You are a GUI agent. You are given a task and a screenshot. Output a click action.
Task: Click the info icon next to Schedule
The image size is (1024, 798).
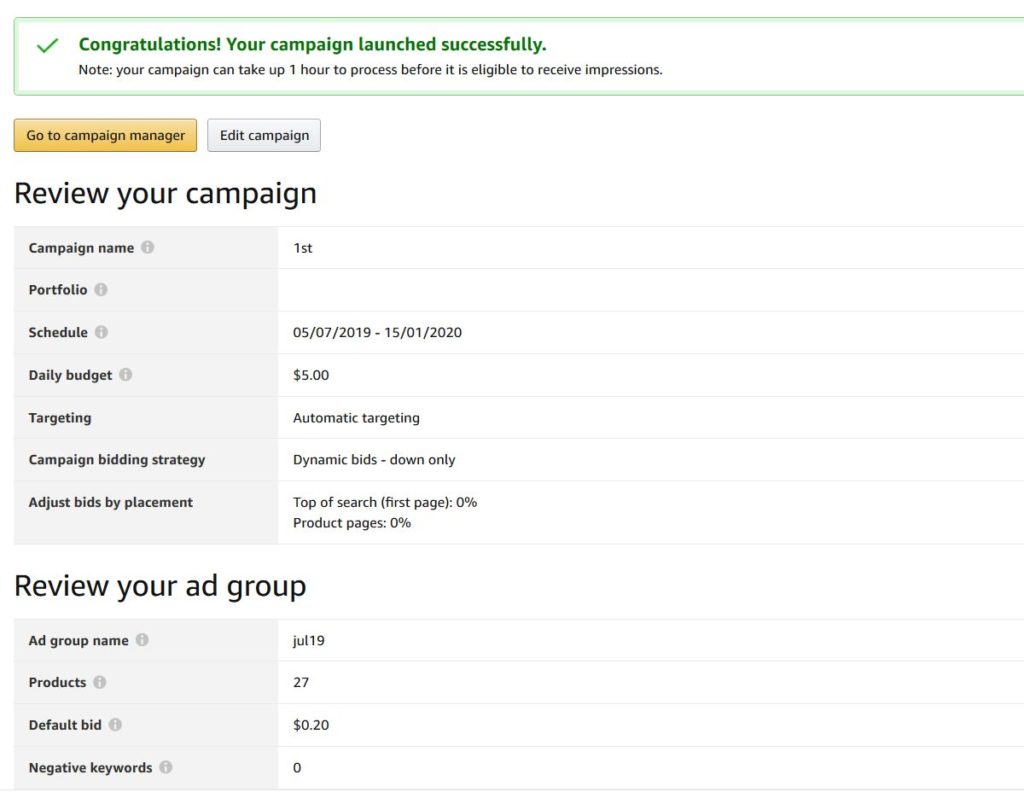coord(102,332)
